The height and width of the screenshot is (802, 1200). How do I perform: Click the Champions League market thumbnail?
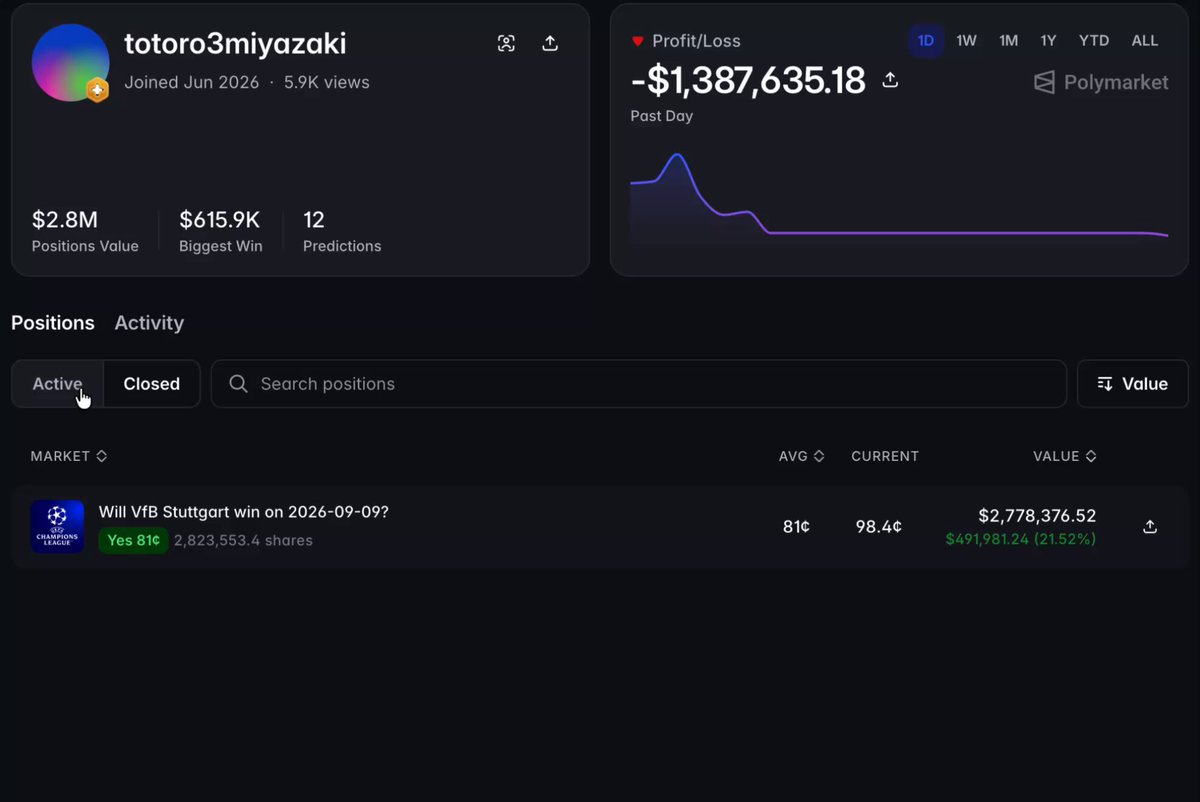click(x=57, y=527)
